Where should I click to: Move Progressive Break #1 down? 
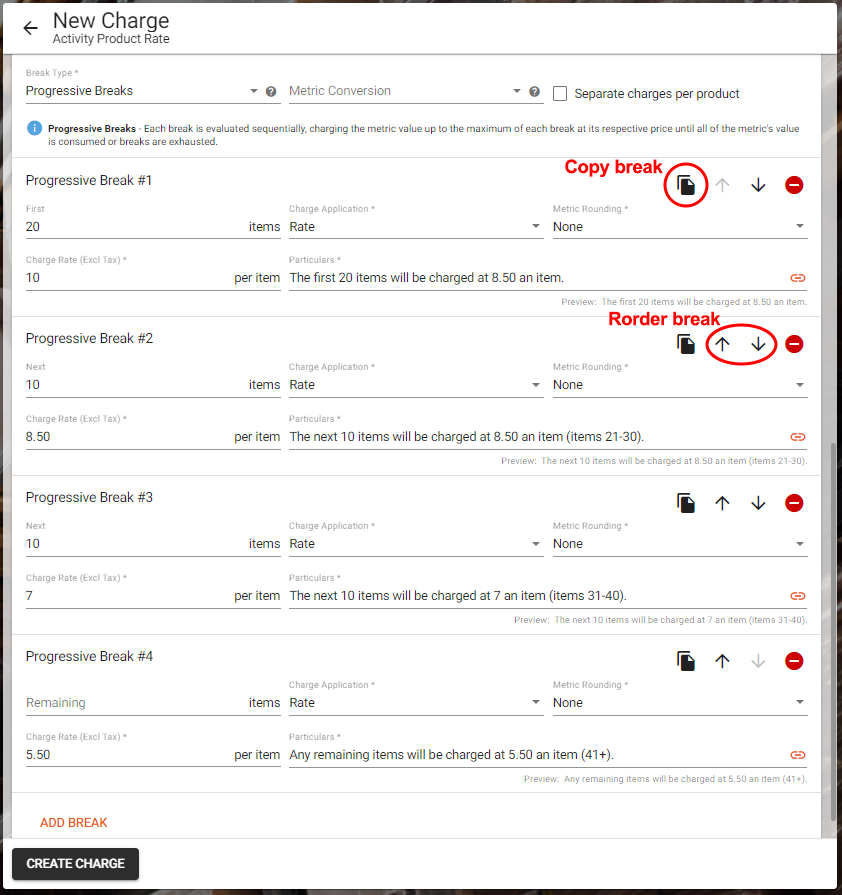[x=758, y=185]
